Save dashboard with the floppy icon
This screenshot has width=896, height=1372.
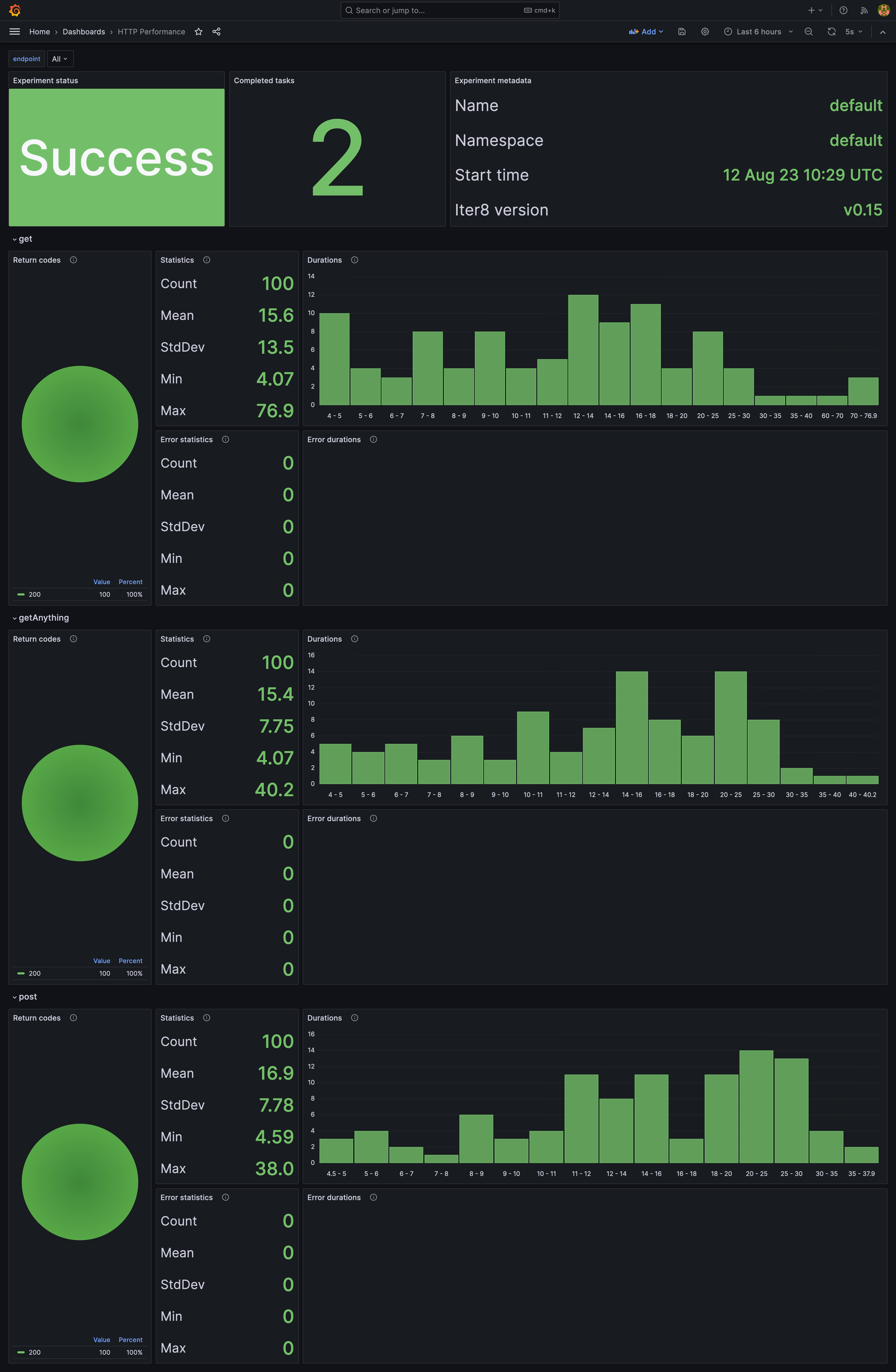pyautogui.click(x=682, y=32)
